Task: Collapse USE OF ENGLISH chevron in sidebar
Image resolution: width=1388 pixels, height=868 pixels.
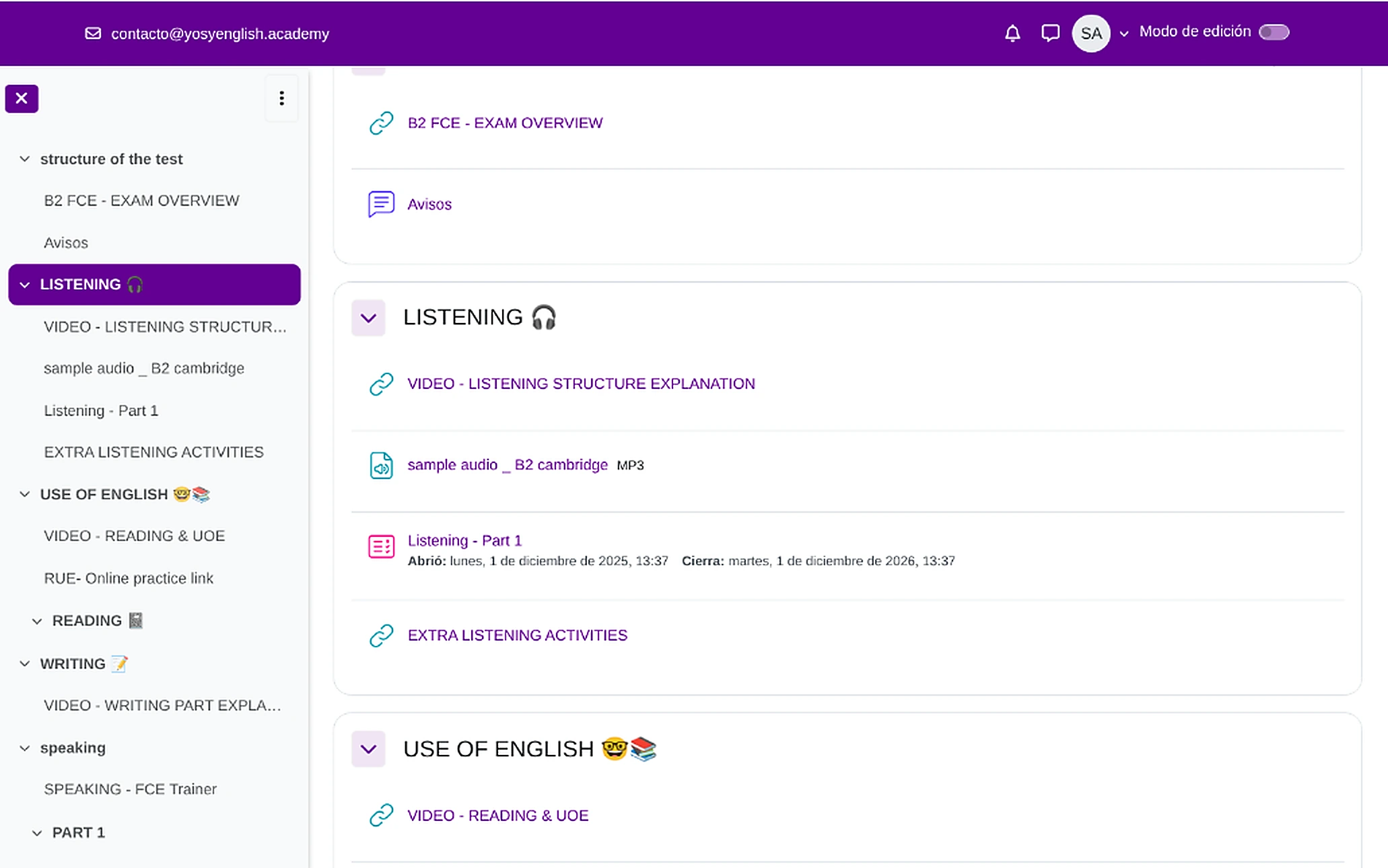Action: tap(25, 494)
